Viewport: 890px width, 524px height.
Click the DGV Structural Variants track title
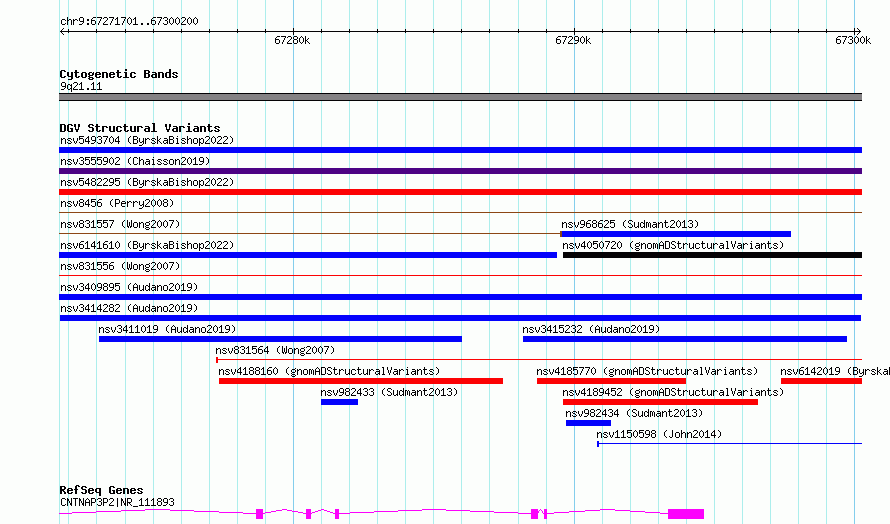140,128
